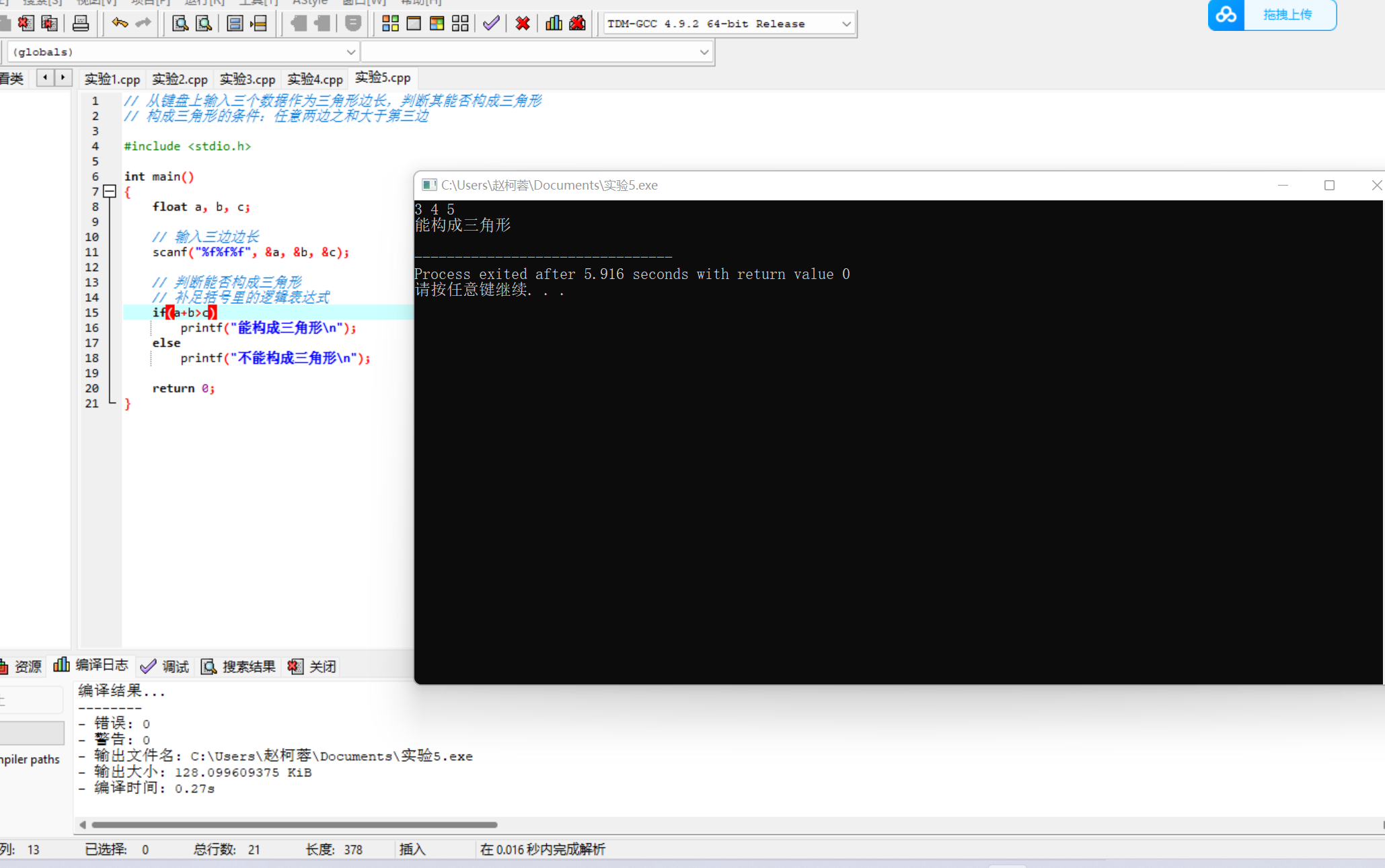The height and width of the screenshot is (868, 1385).
Task: Expand the (globals) scope dropdown
Action: [x=350, y=52]
